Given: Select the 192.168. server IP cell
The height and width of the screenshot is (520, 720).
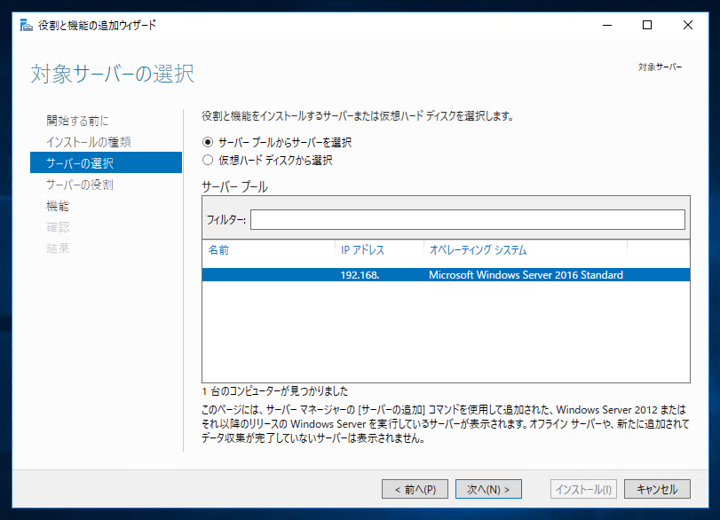Looking at the screenshot, I should pos(360,275).
